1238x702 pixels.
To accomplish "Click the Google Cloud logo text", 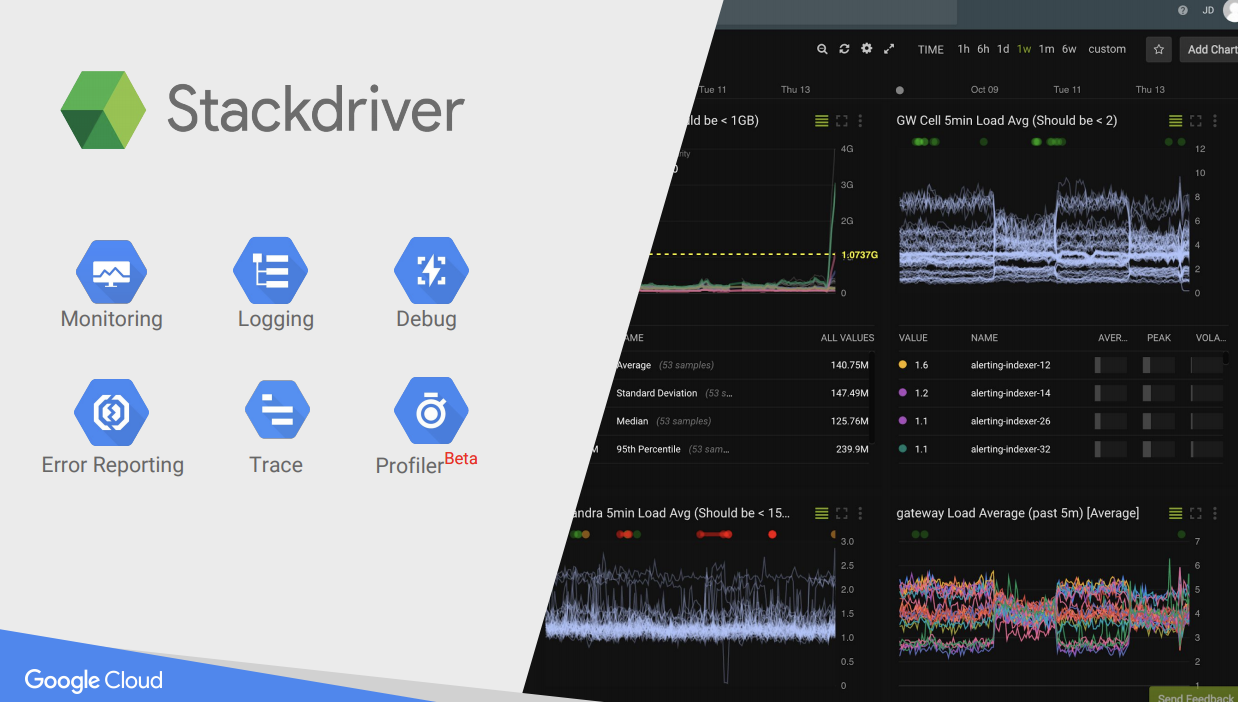I will pyautogui.click(x=94, y=681).
